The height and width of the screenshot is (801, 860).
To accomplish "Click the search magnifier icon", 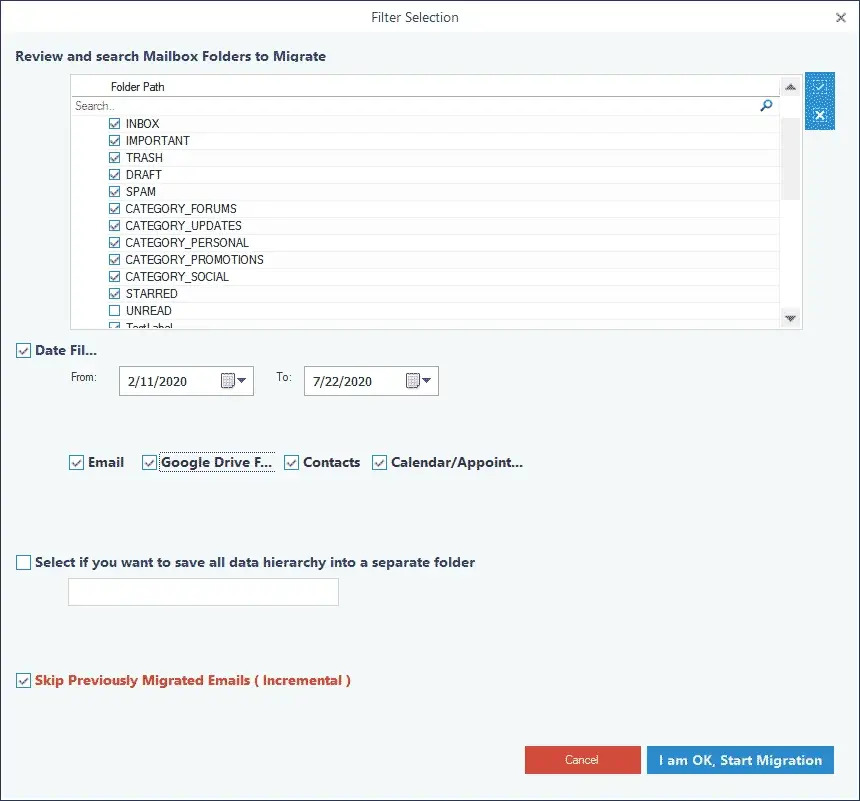I will [766, 105].
